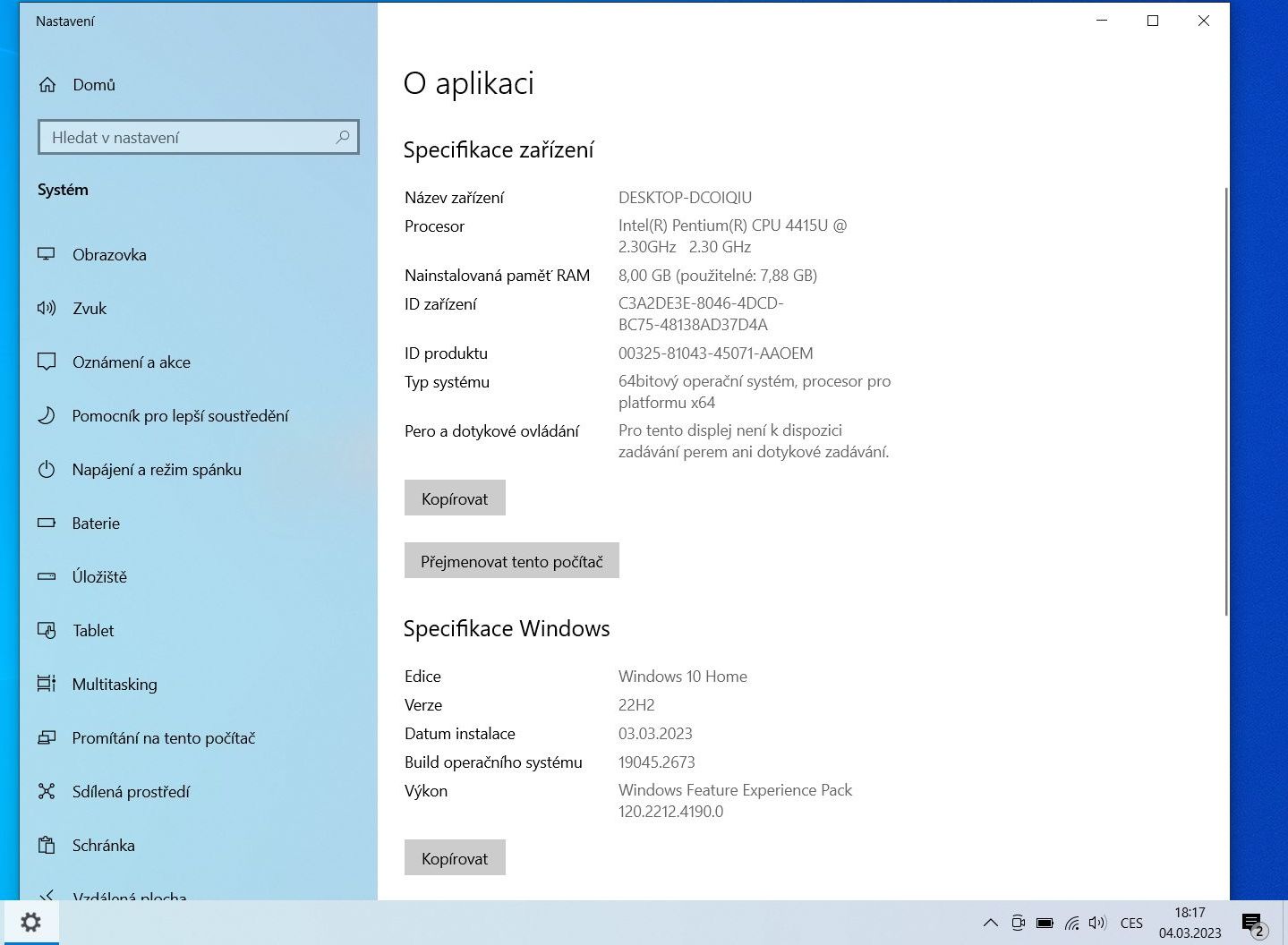Click the Schránka clipboard icon
Screen dimensions: 1288x945
click(x=47, y=845)
